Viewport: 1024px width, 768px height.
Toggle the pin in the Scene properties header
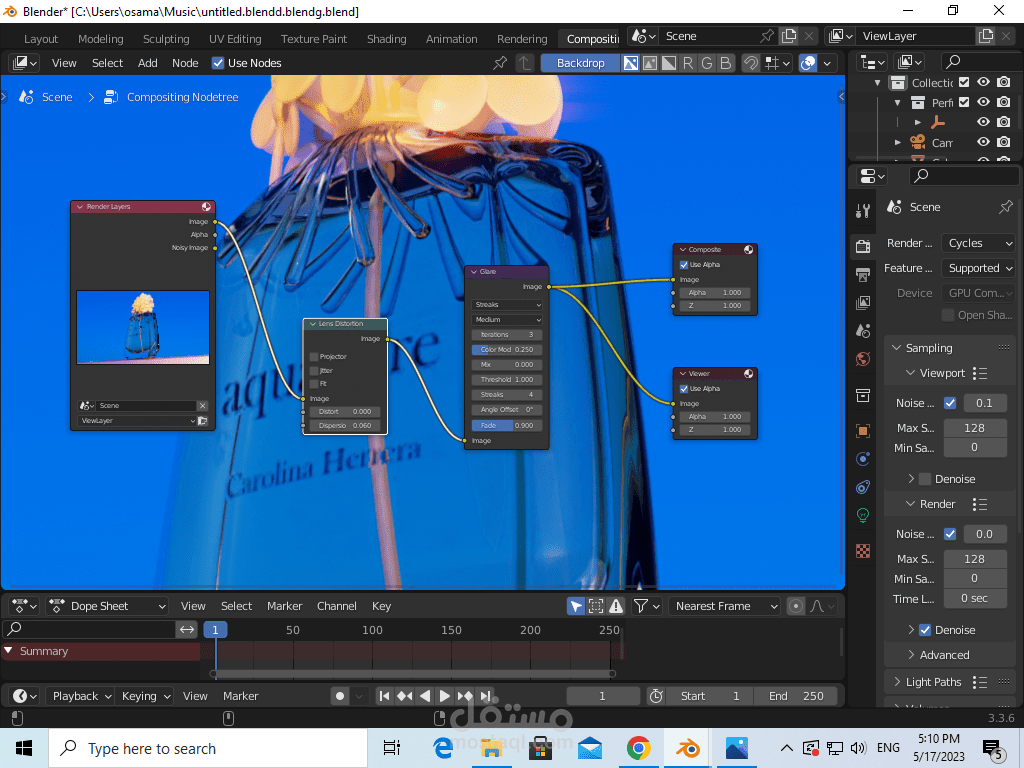(x=1006, y=207)
